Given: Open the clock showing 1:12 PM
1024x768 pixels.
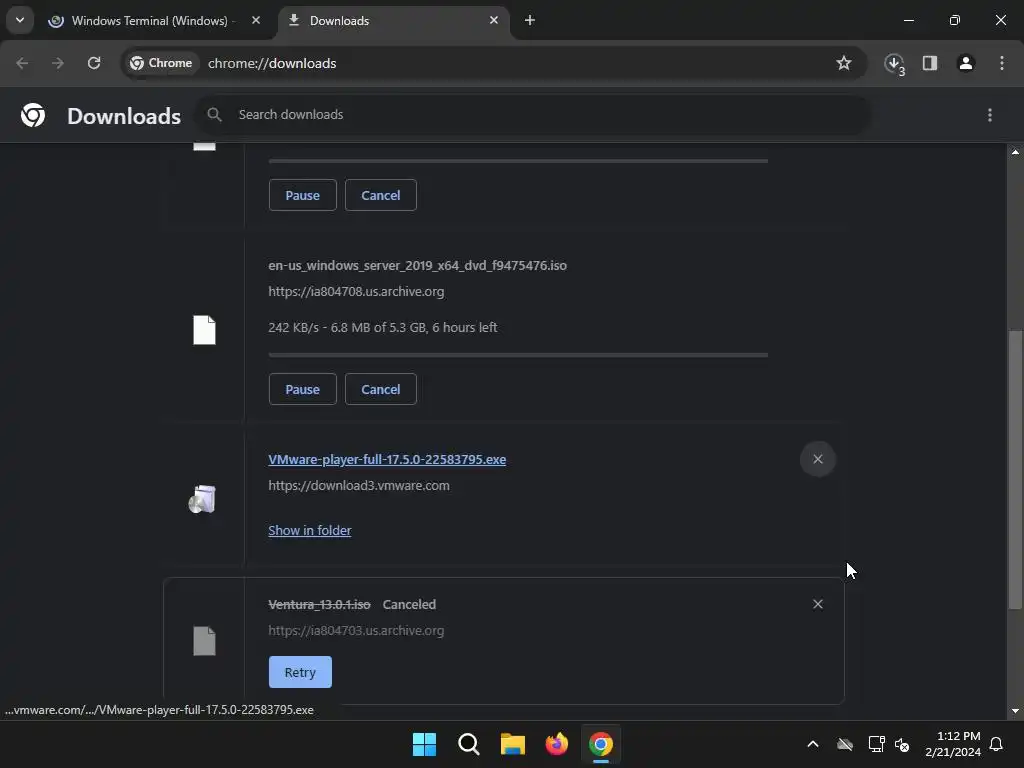Looking at the screenshot, I should tap(953, 744).
